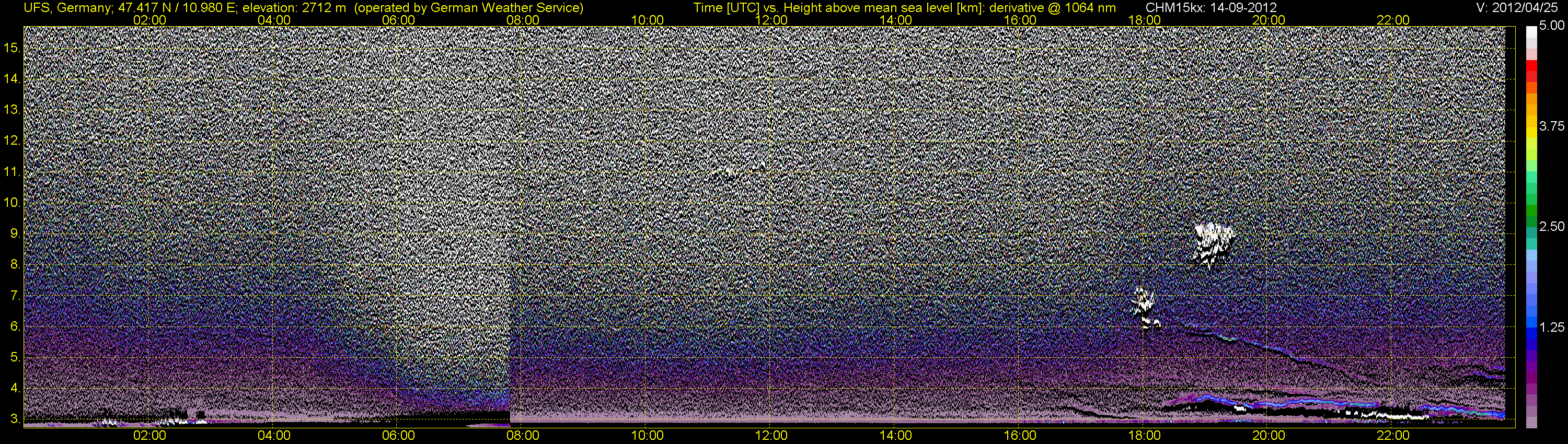The image size is (1568, 444).
Task: Click the 12:00 label on the bottom time axis
Action: [x=772, y=436]
